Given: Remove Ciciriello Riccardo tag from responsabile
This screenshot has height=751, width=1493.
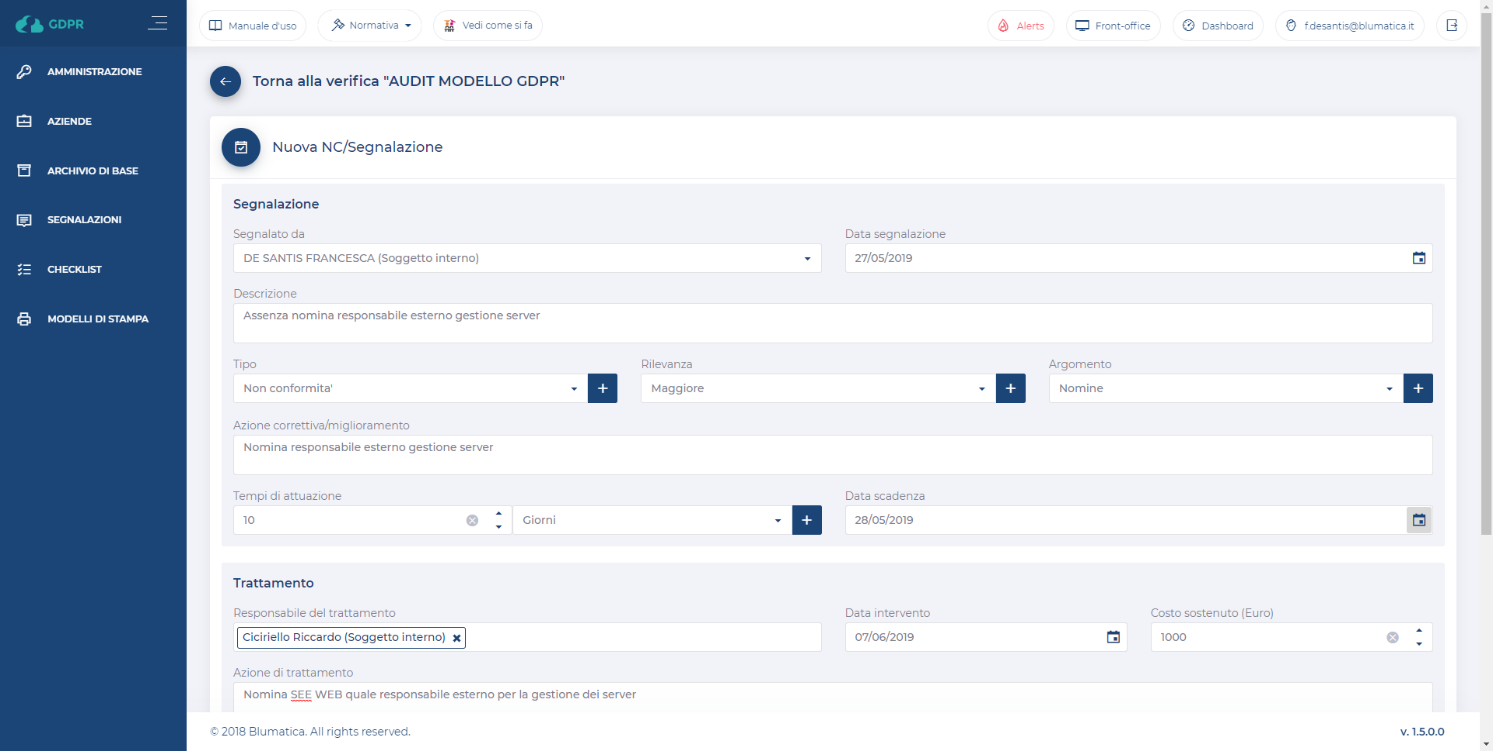Looking at the screenshot, I should coord(456,638).
